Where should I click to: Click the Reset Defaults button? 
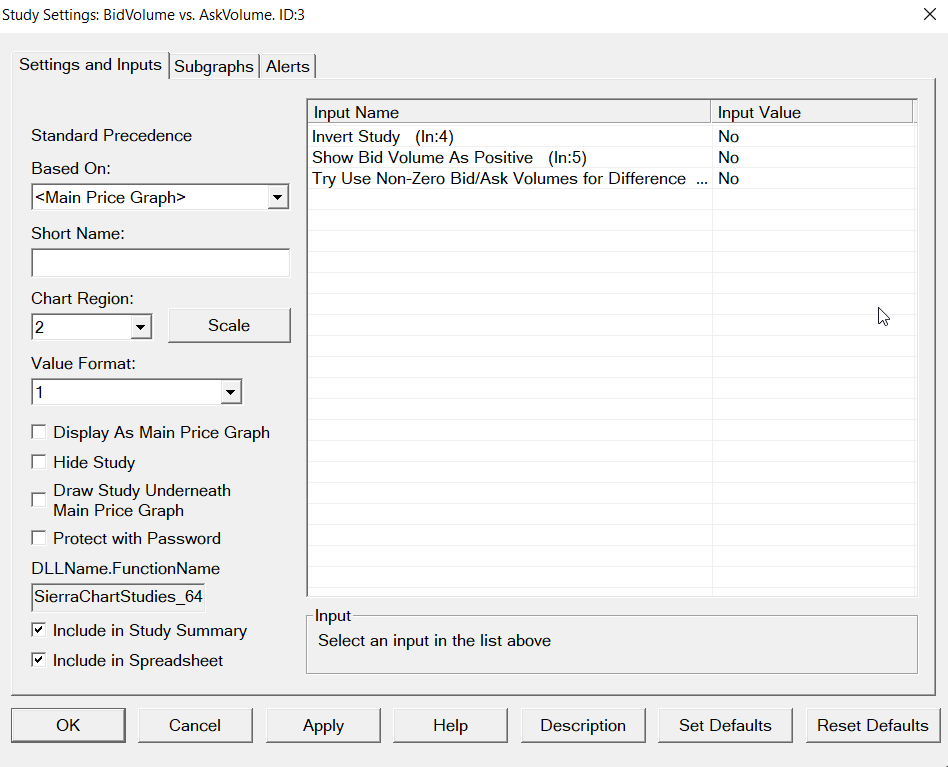click(x=872, y=725)
